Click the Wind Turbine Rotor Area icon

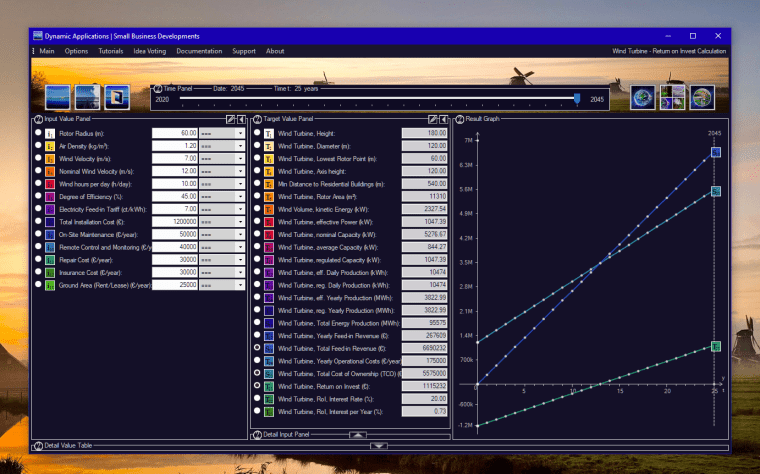(269, 197)
